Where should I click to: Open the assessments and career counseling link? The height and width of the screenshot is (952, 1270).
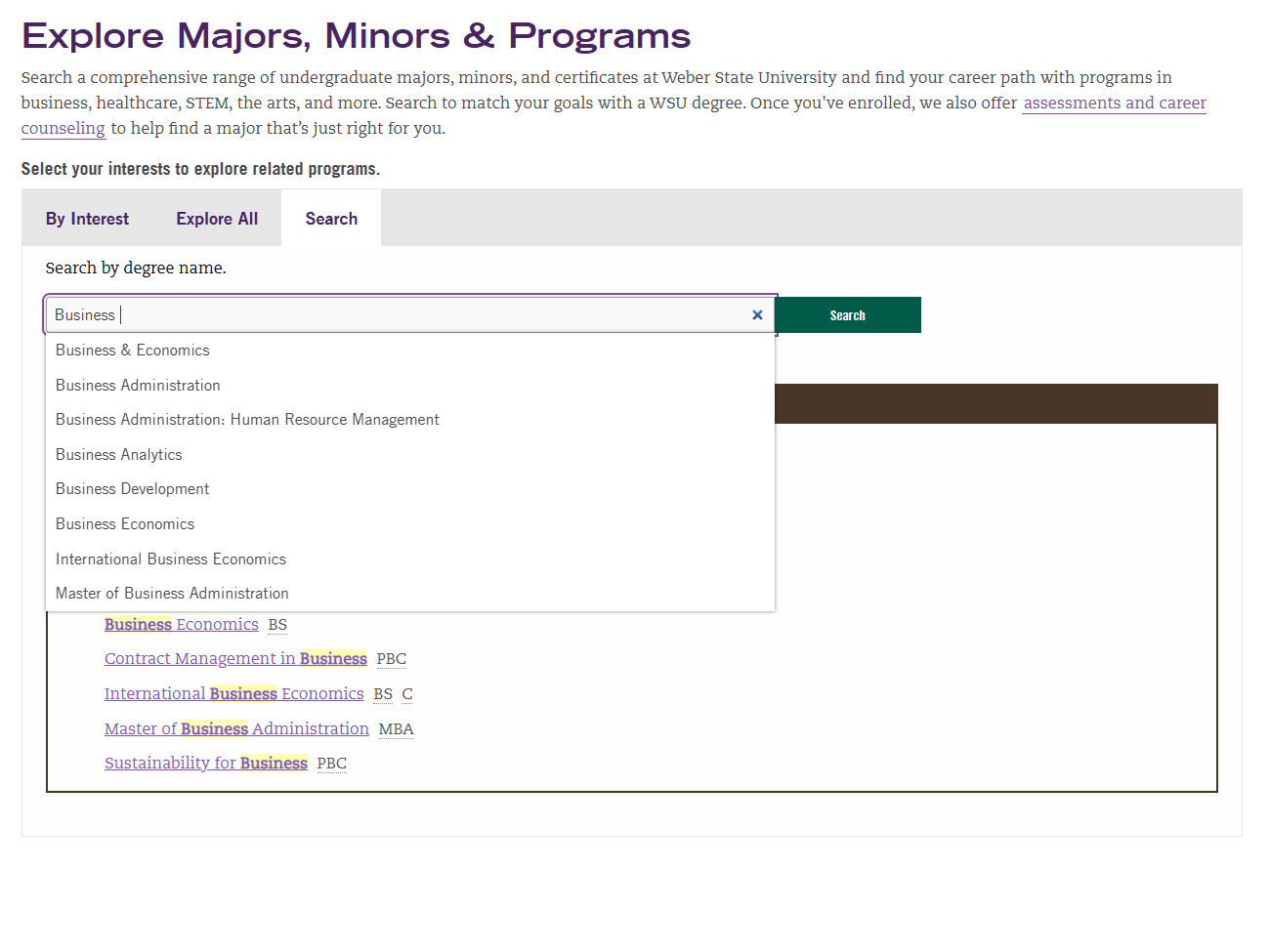click(1115, 103)
